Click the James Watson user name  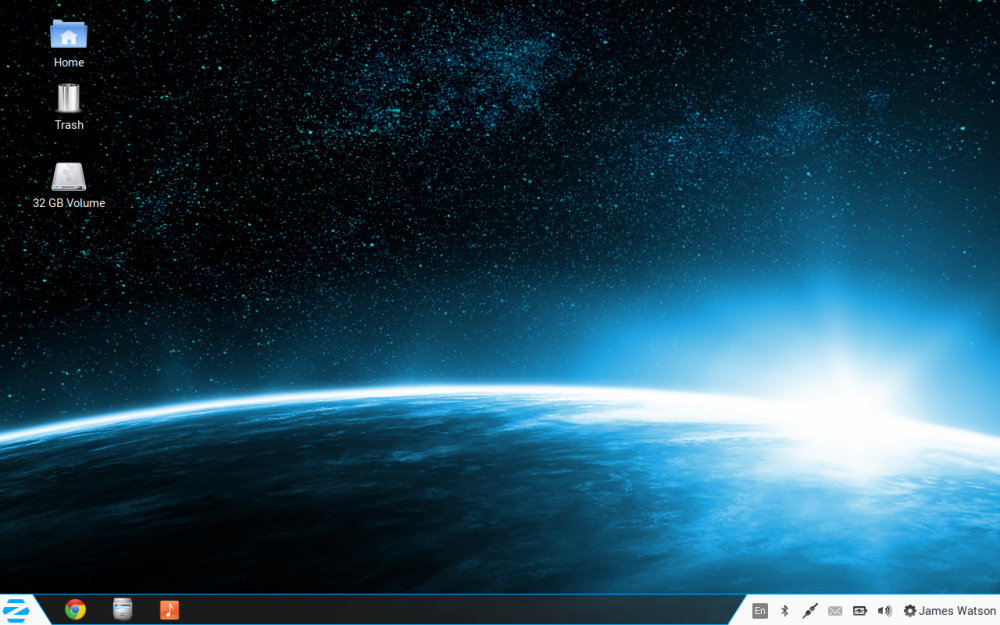tap(957, 611)
